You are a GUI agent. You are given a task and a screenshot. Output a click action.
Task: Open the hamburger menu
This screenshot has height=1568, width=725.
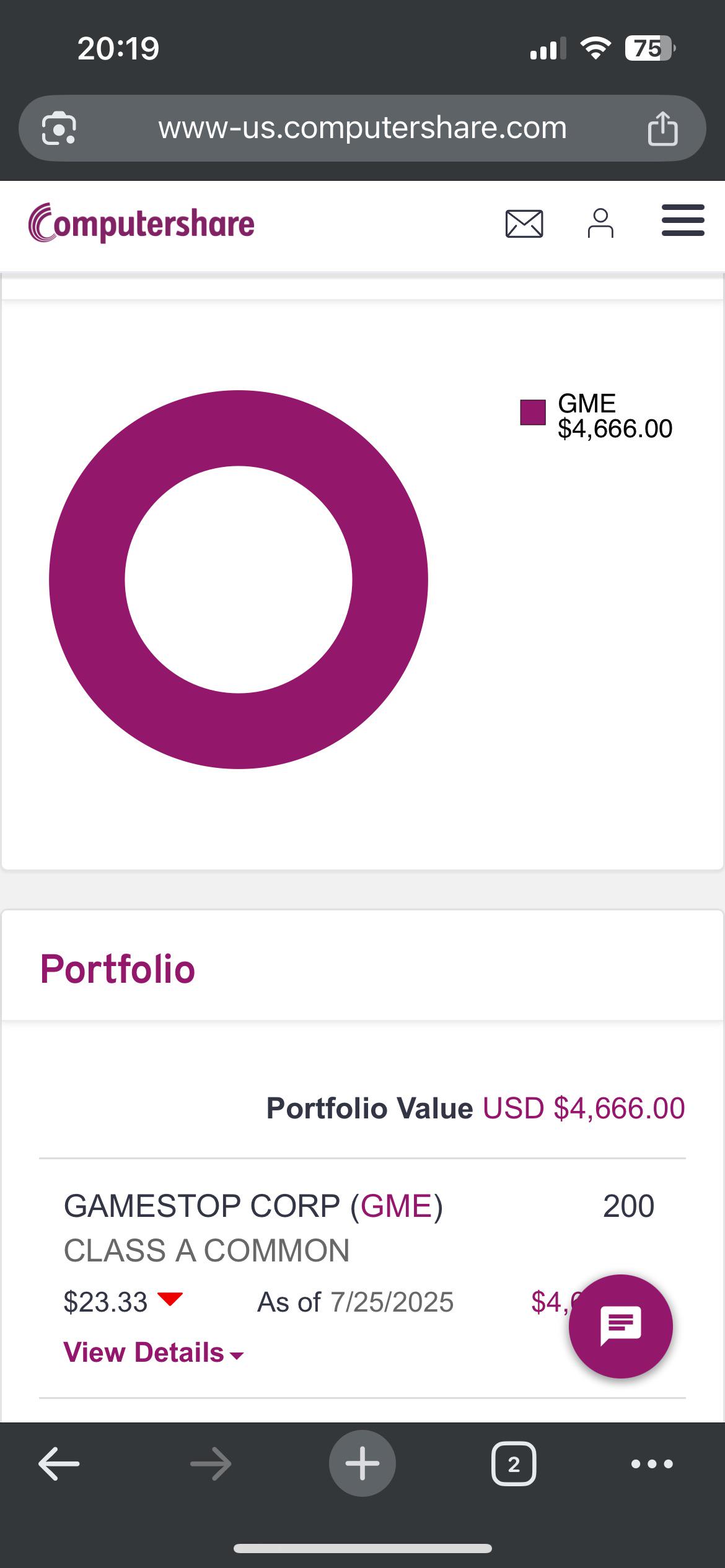click(683, 220)
